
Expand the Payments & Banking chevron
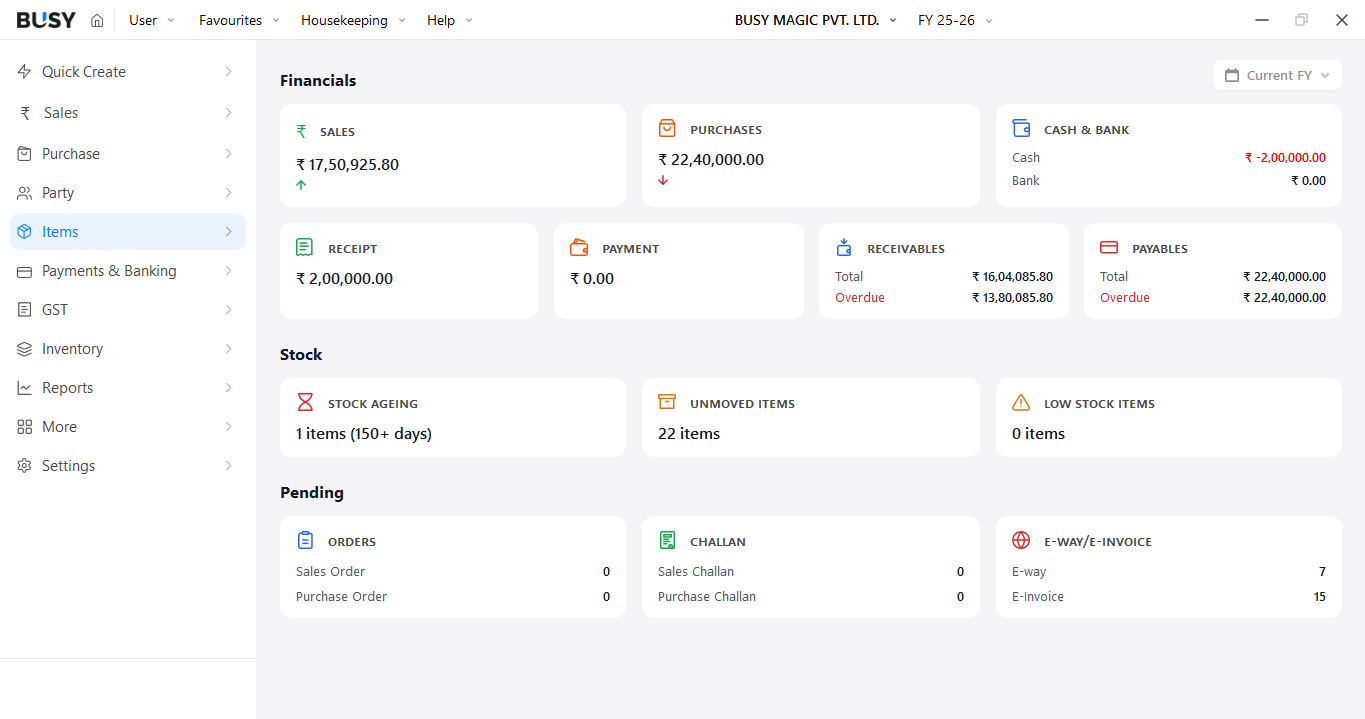(x=228, y=271)
